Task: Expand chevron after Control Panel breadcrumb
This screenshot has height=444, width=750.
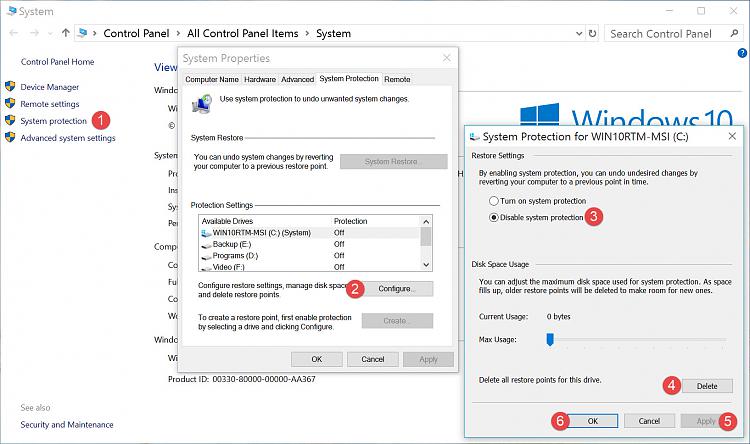Action: (x=178, y=33)
